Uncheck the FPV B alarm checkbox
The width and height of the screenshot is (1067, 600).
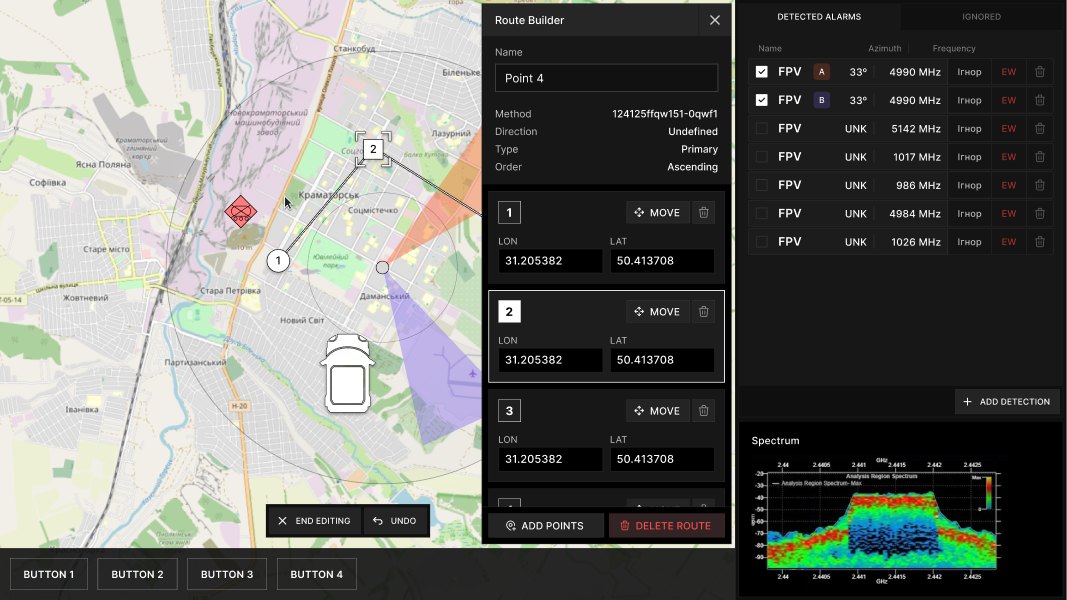pos(761,100)
